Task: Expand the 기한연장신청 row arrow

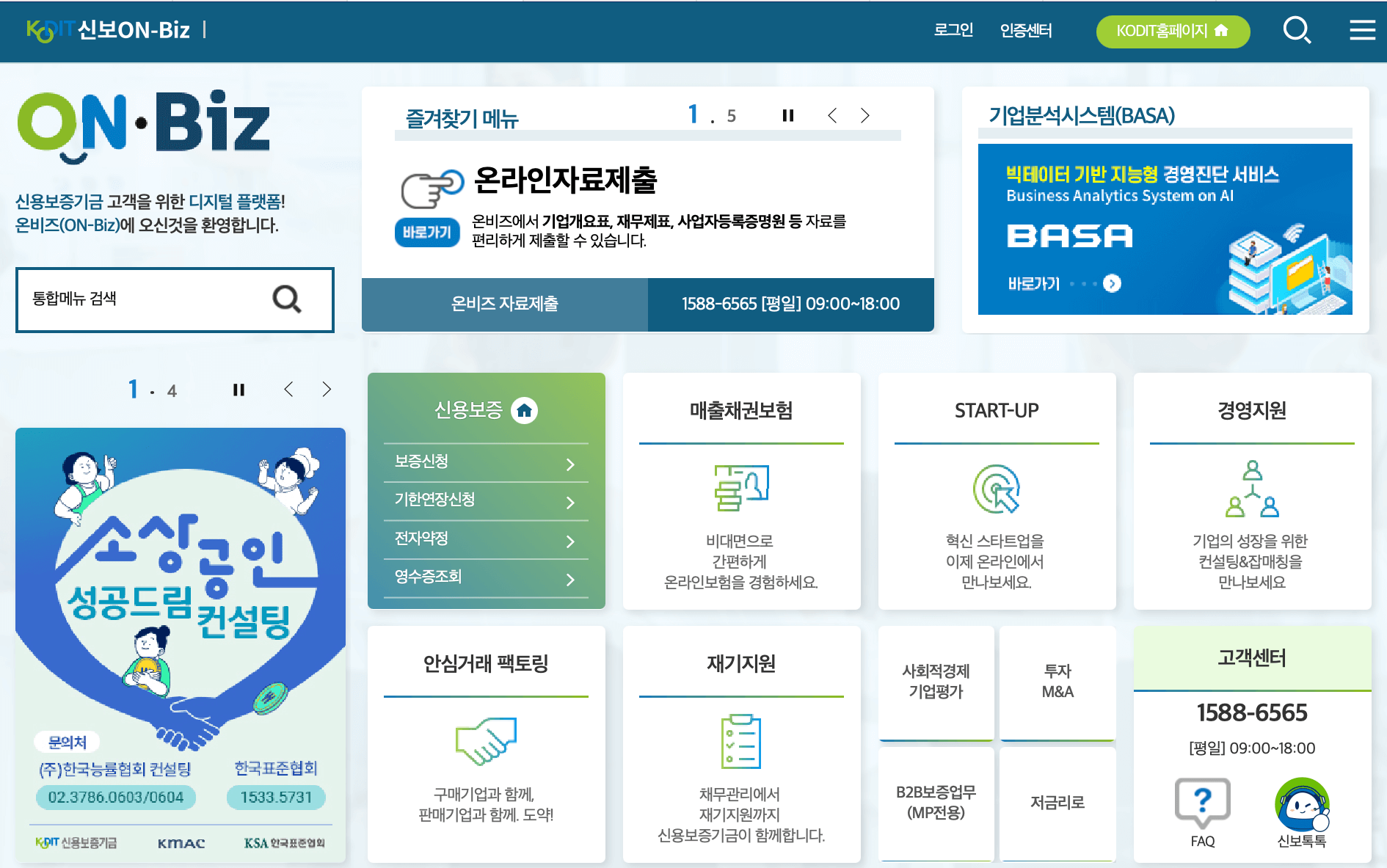Action: [x=570, y=503]
